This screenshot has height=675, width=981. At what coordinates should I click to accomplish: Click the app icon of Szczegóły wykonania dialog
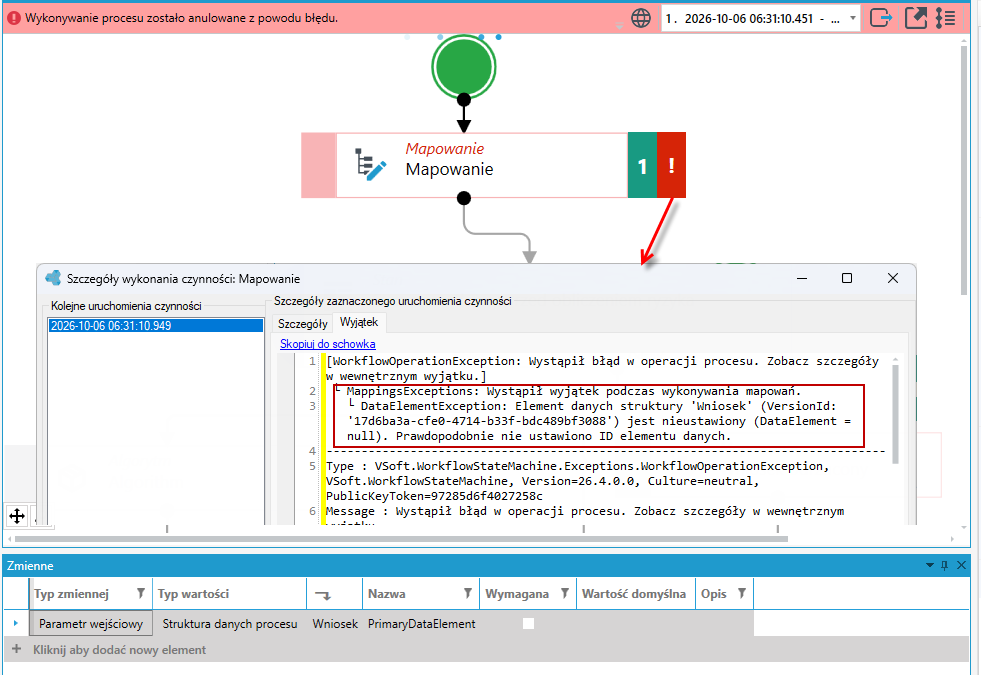(53, 278)
